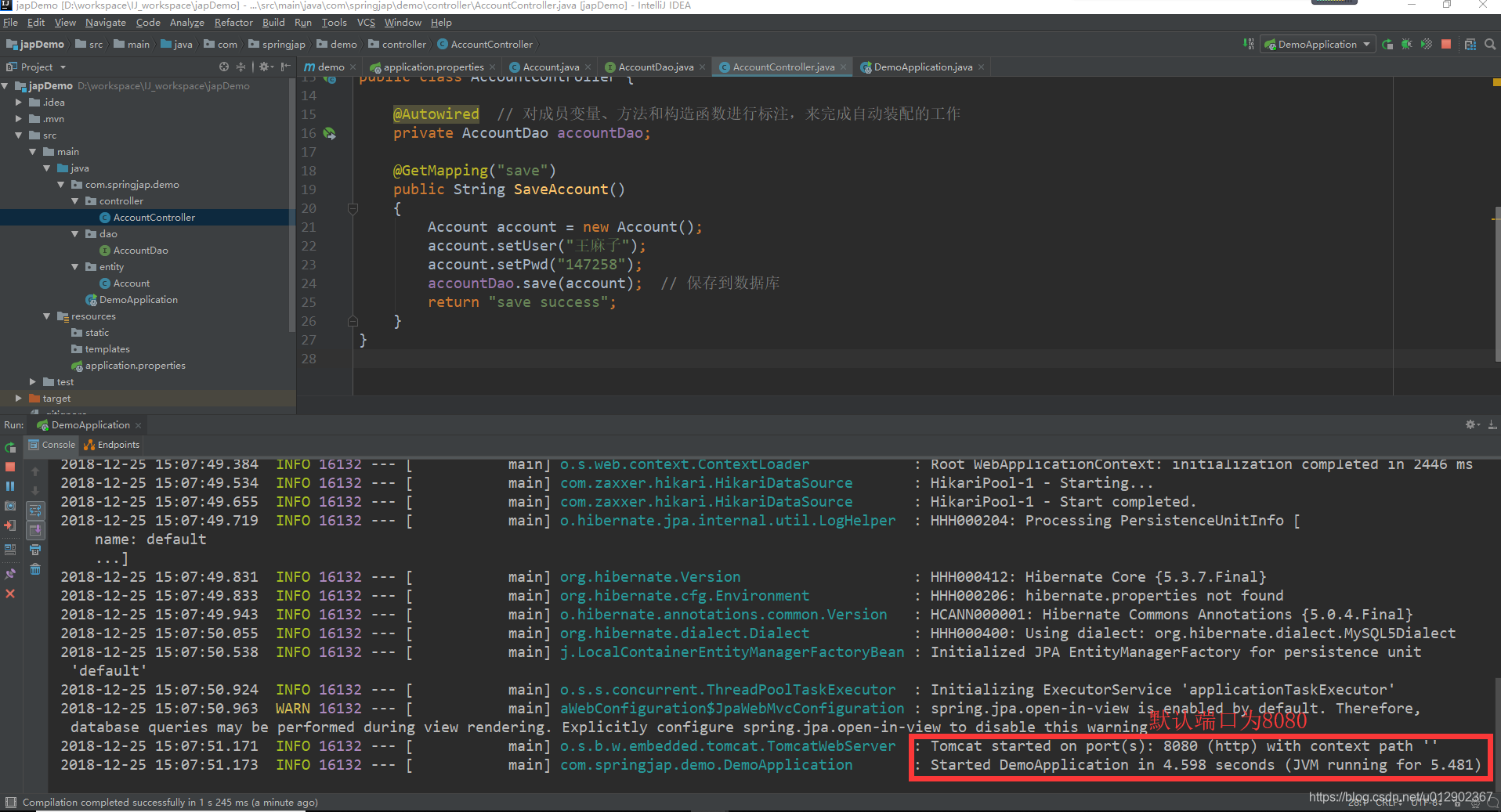Click the com.springjap.demo.DemoApplication log link
Image resolution: width=1501 pixels, height=812 pixels.
pos(707,764)
